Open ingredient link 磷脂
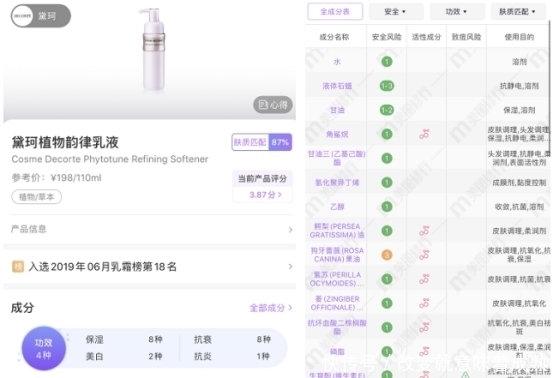Image resolution: width=554 pixels, height=378 pixels. (x=337, y=352)
